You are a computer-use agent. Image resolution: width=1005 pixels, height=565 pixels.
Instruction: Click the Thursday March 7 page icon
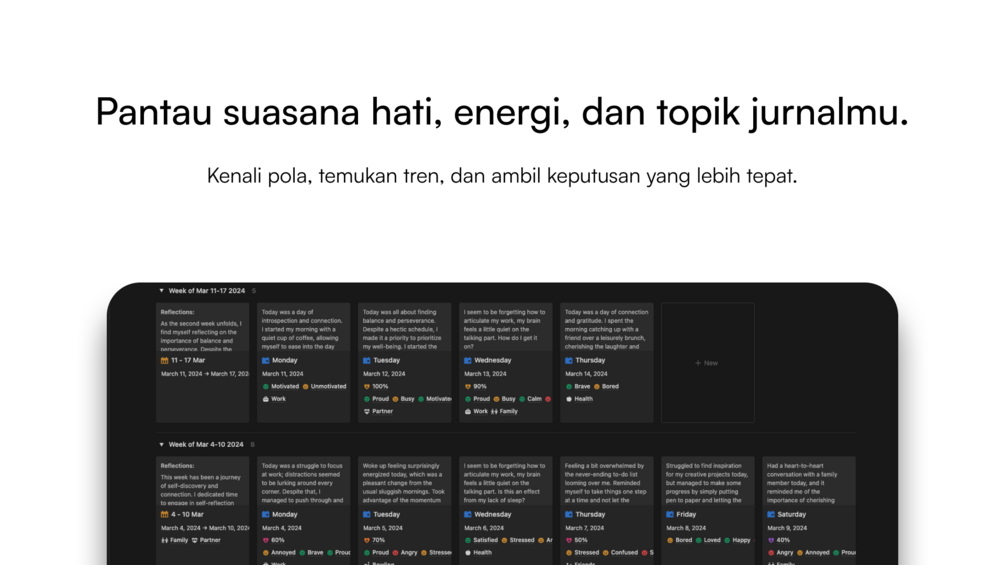coord(569,514)
